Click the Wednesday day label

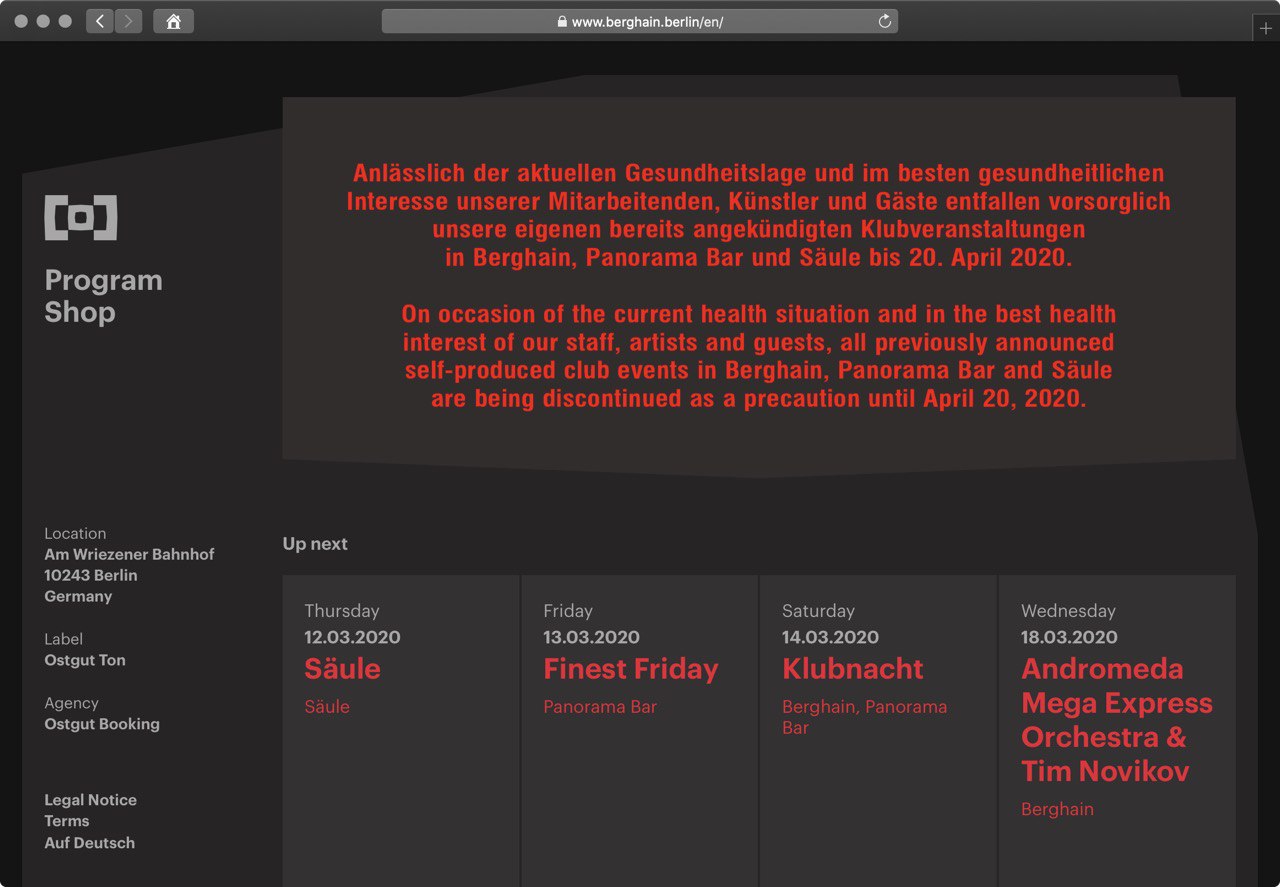[x=1068, y=611]
